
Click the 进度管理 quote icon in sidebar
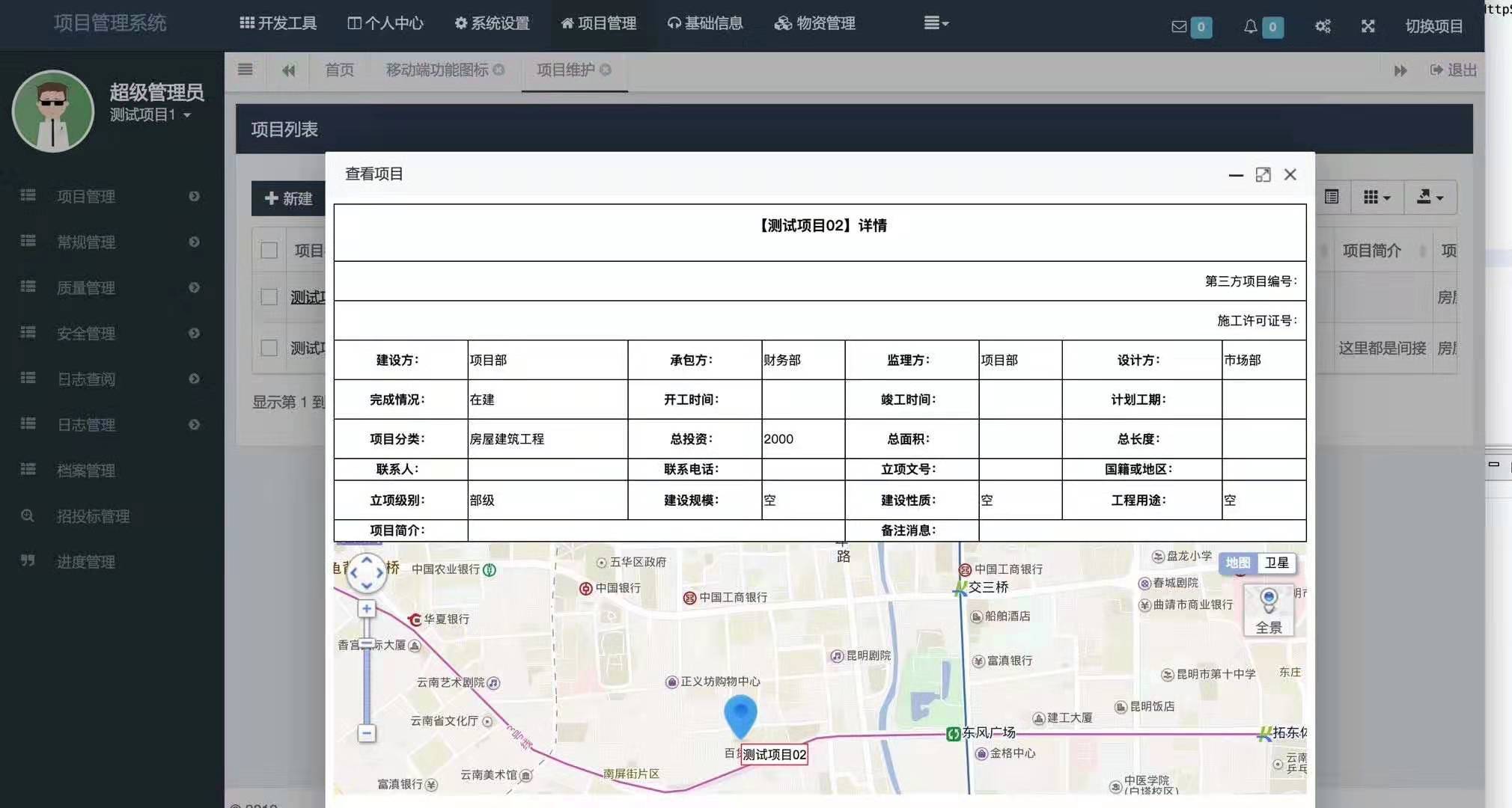(28, 561)
